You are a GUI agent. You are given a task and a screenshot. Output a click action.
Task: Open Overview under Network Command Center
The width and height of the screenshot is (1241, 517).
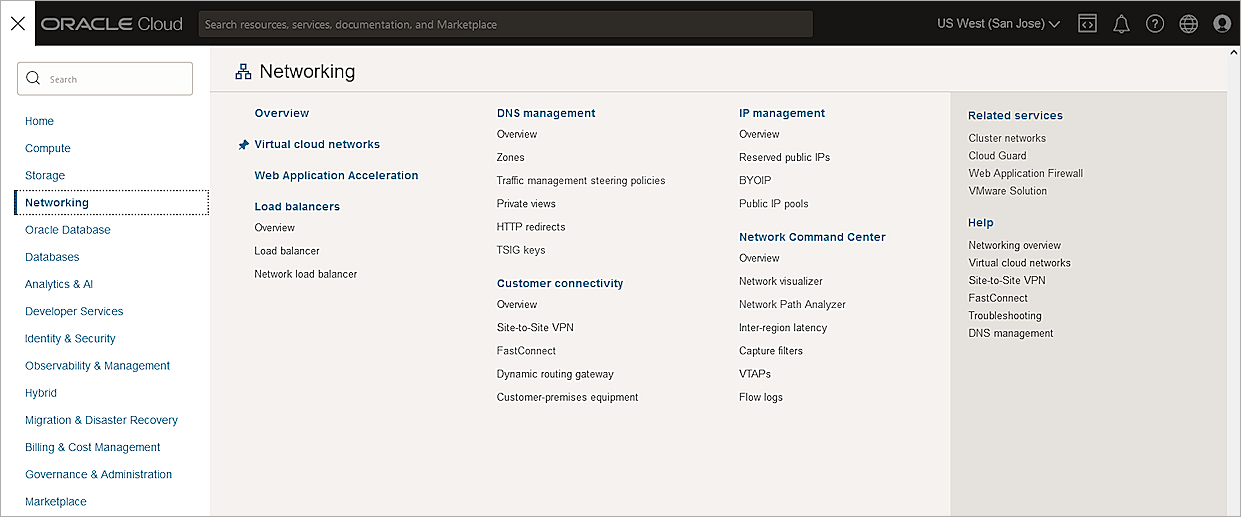[759, 258]
